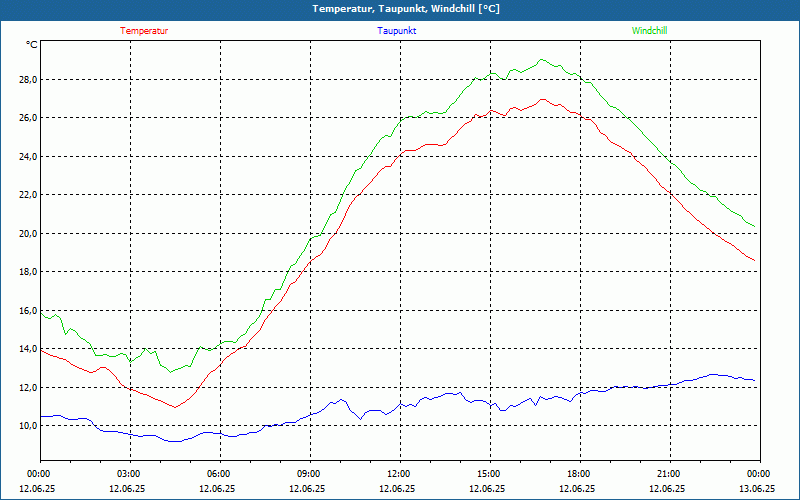Click the 20,0 y-axis value
800x500 pixels.
coord(29,234)
